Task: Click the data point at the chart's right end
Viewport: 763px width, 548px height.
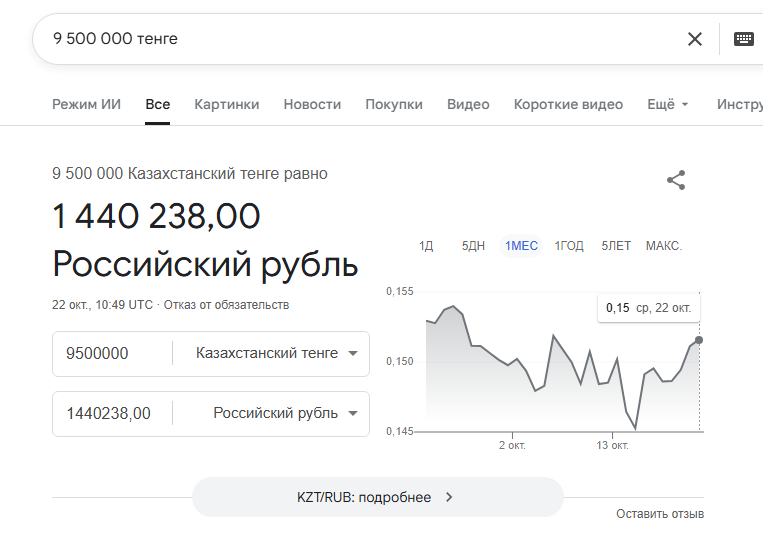Action: click(699, 340)
